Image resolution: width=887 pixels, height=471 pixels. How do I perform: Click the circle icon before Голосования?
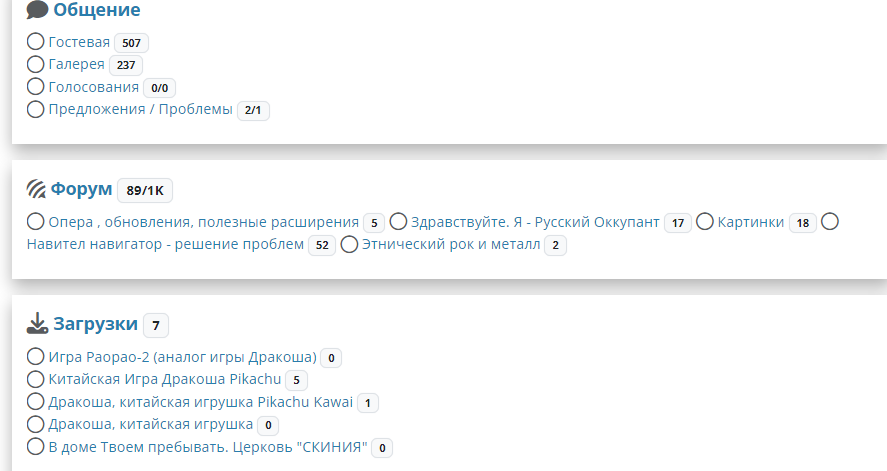click(36, 87)
